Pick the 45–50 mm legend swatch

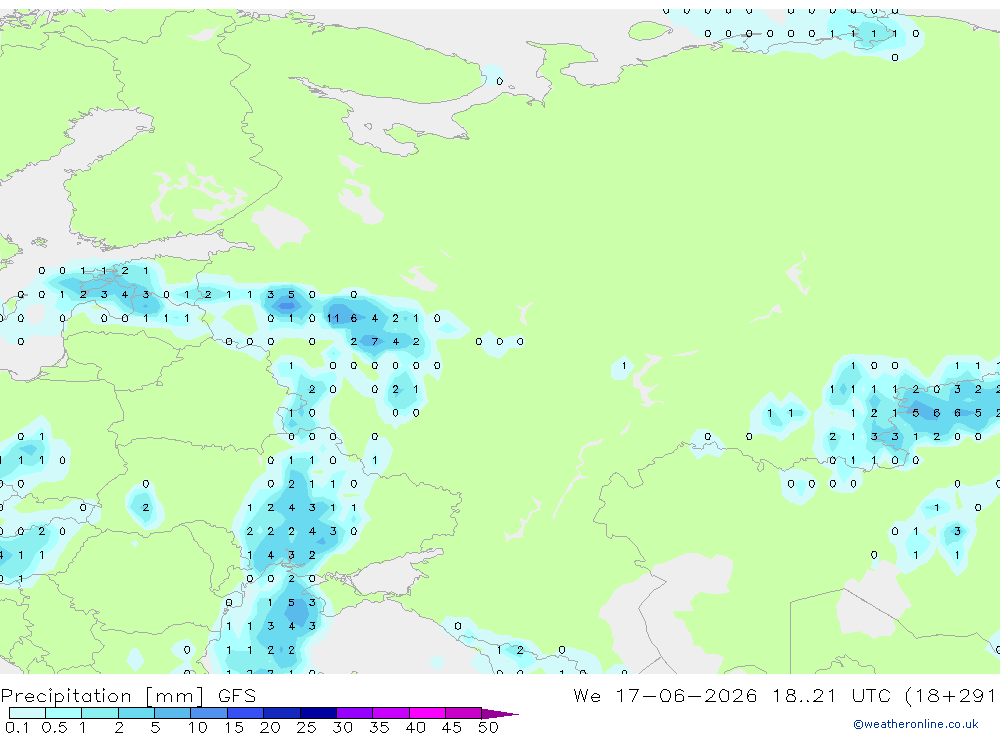coord(463,713)
